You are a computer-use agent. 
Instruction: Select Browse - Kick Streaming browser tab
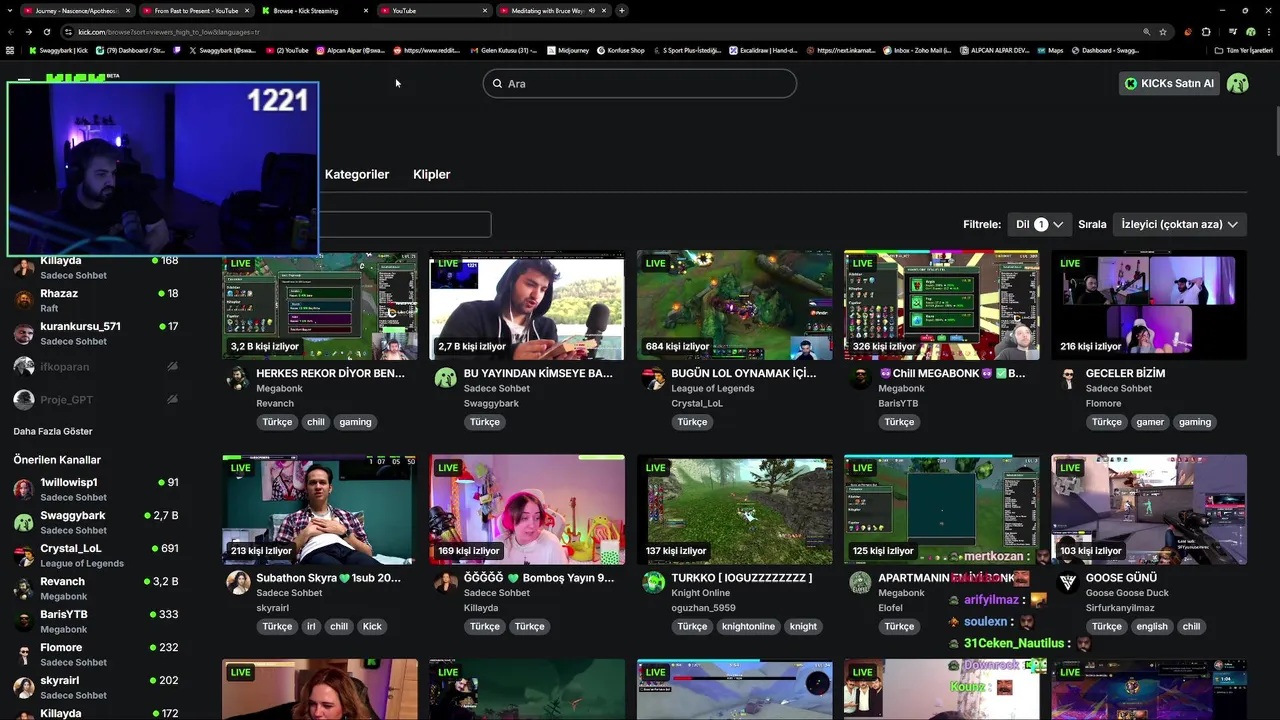315,10
